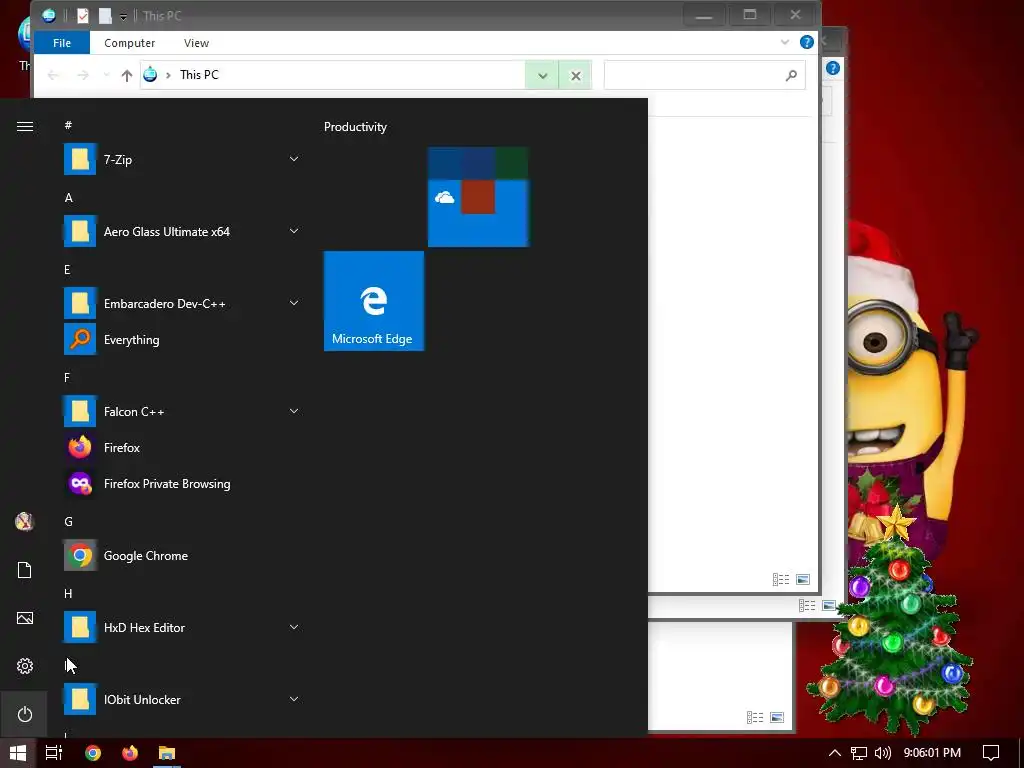Click the Forward arrow in Explorer
The width and height of the screenshot is (1024, 768).
click(83, 75)
